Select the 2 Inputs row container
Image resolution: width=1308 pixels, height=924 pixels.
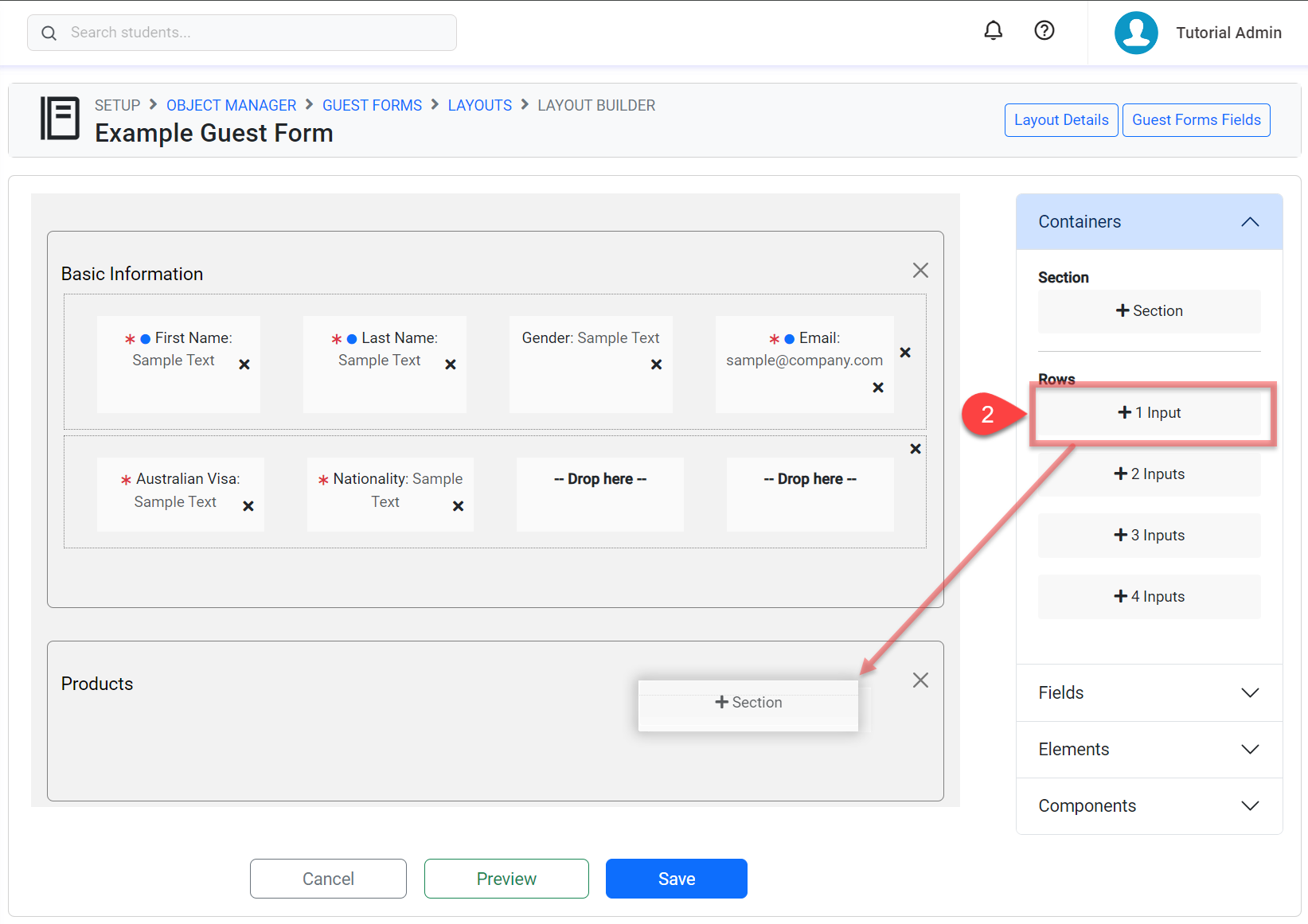(1149, 474)
